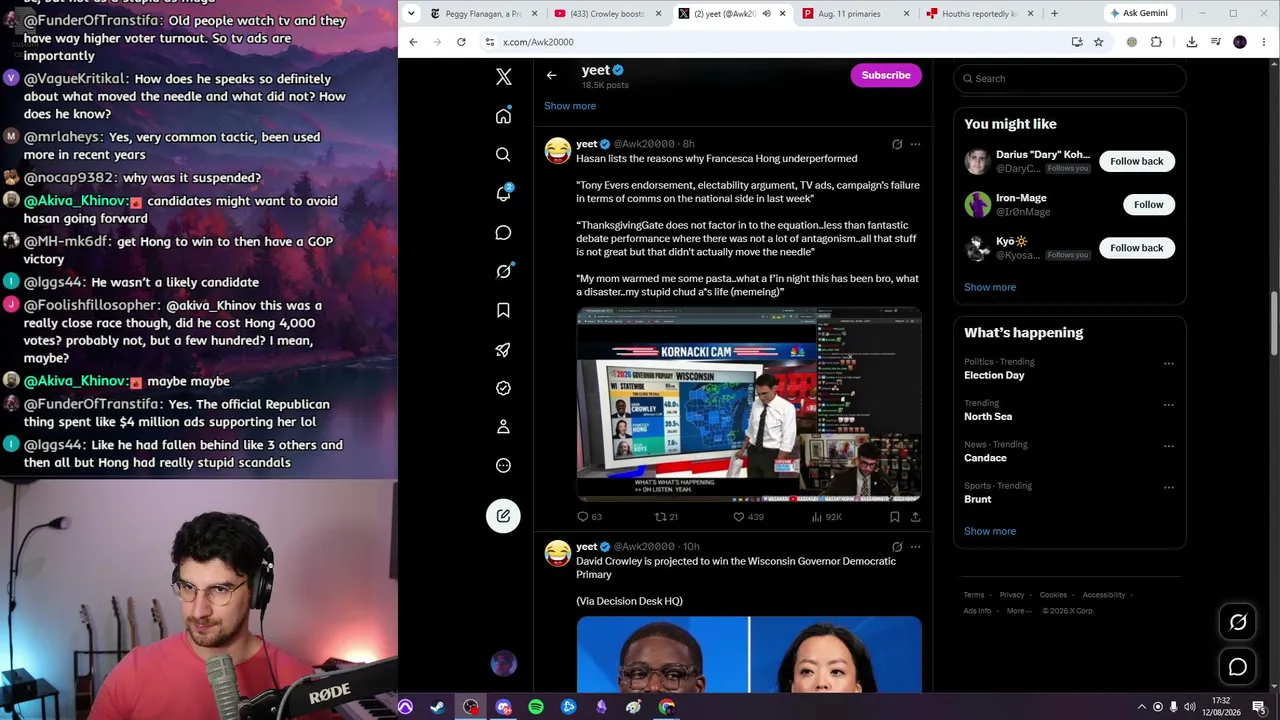Bookmark this page with the star icon
1280x720 pixels.
coord(1098,42)
